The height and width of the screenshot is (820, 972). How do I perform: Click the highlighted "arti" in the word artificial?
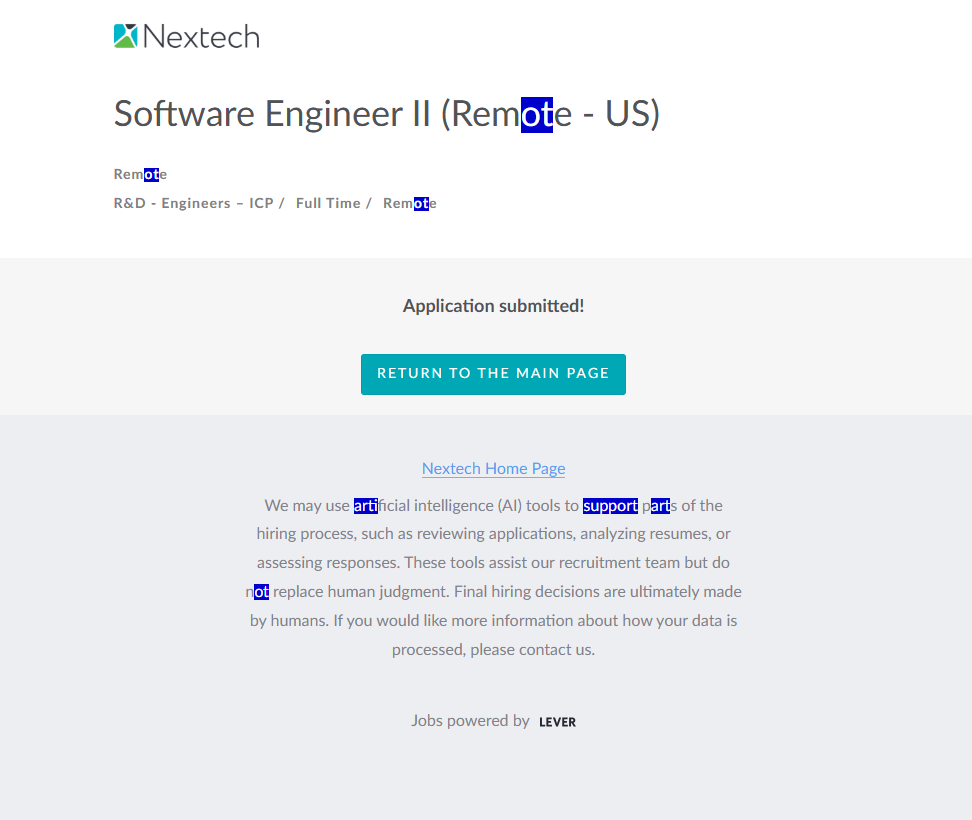pyautogui.click(x=365, y=505)
